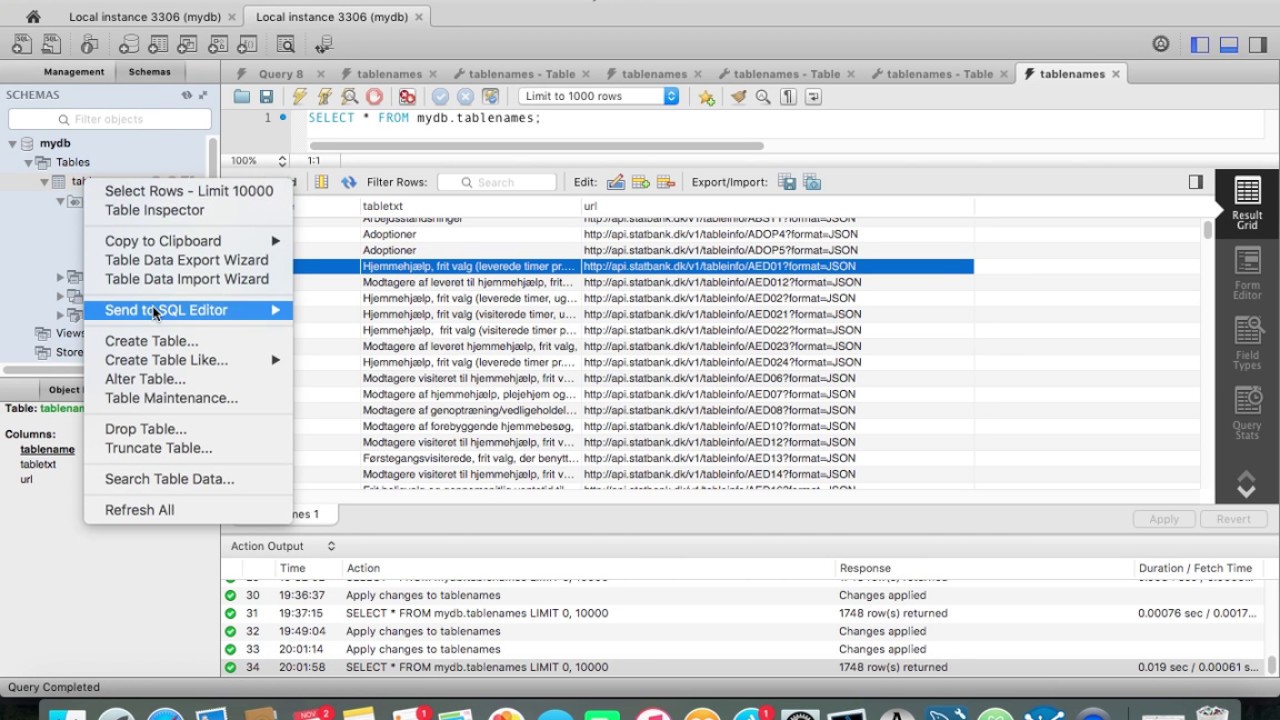Choose Send to SQL Editor menu item
Image resolution: width=1280 pixels, height=720 pixels.
pyautogui.click(x=188, y=310)
